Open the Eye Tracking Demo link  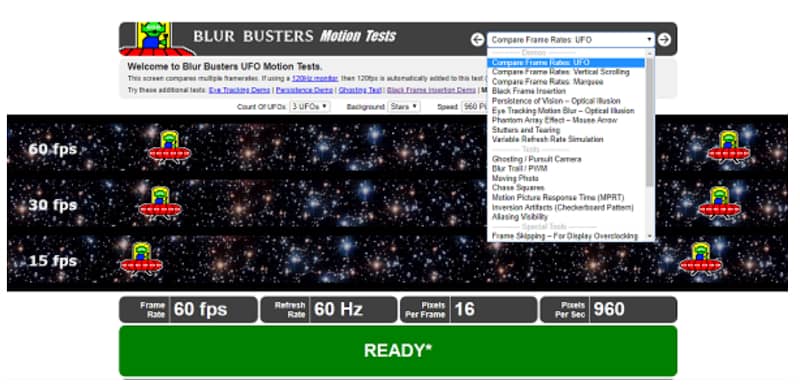tap(239, 90)
